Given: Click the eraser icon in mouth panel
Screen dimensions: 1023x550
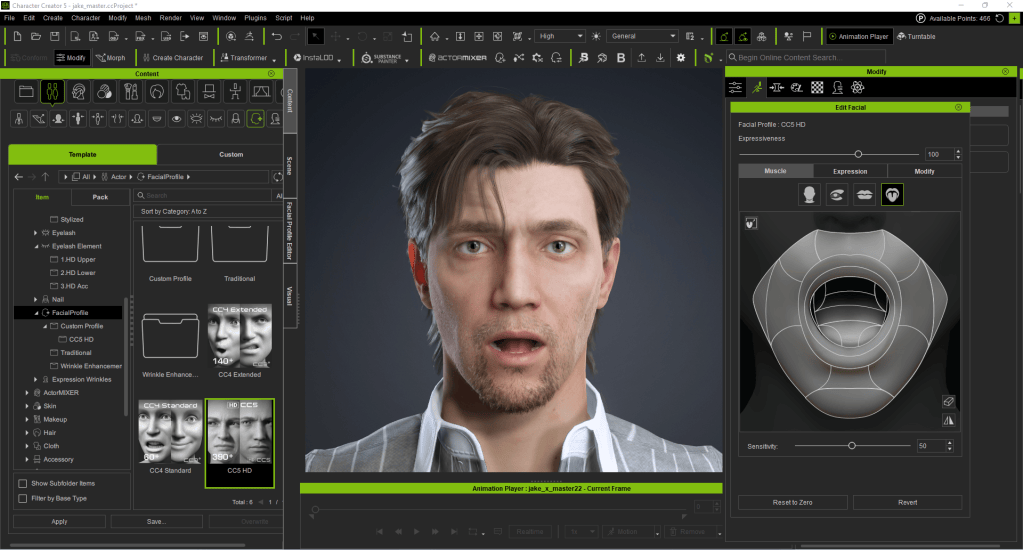Looking at the screenshot, I should (949, 401).
